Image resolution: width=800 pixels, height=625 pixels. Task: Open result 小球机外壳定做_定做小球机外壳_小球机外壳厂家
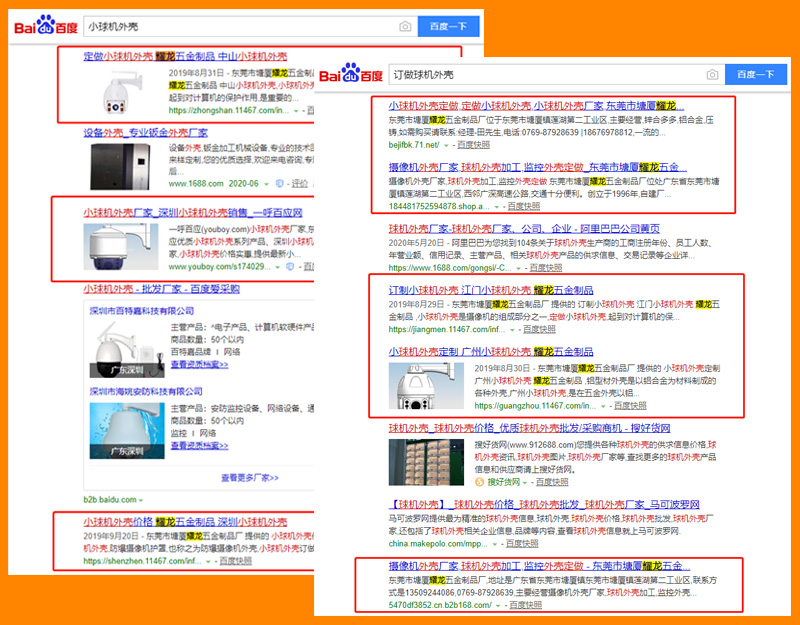(536, 106)
